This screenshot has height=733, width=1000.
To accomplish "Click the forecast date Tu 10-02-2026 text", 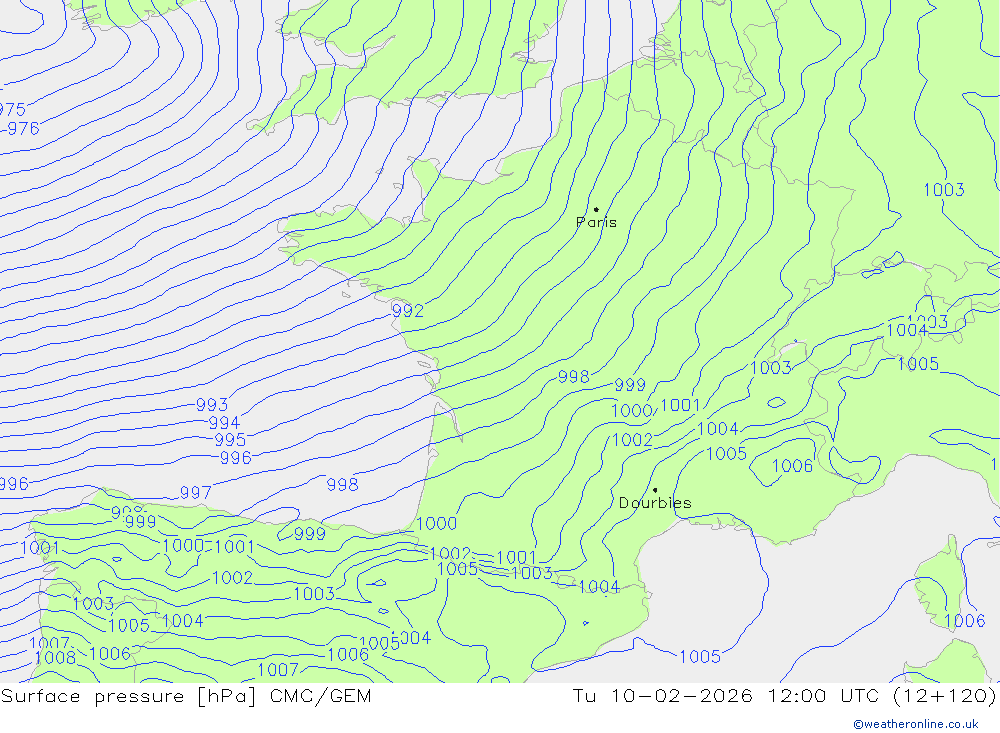I will pyautogui.click(x=662, y=695).
